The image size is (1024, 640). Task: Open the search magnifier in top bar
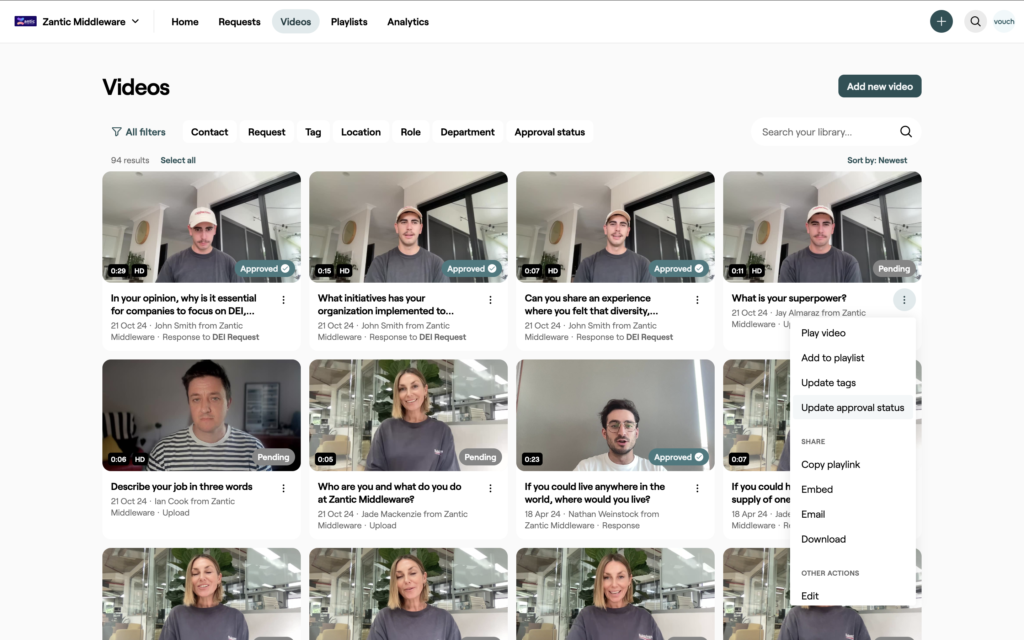click(975, 22)
